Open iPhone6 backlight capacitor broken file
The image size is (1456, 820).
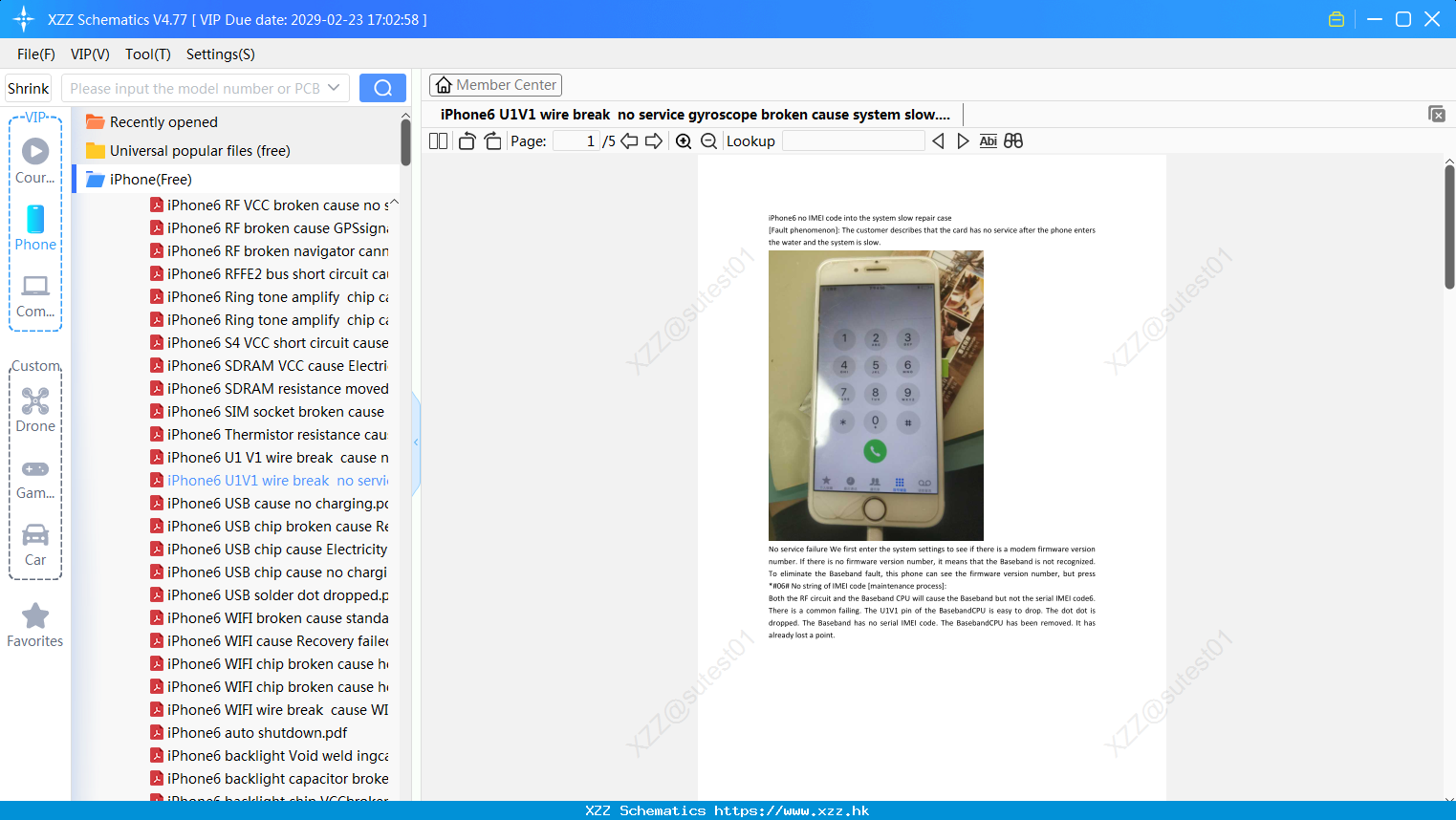pos(270,779)
